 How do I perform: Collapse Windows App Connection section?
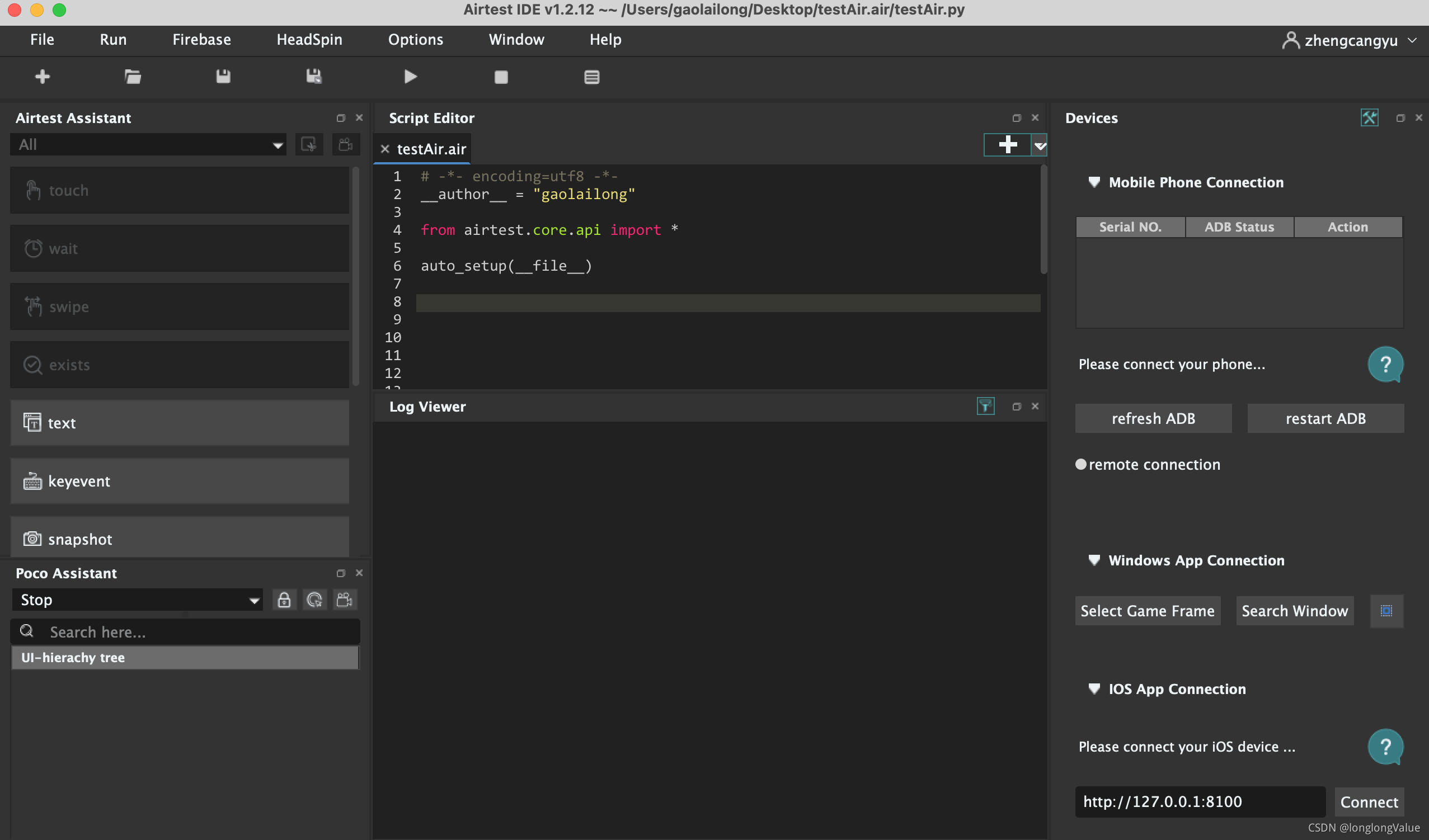tap(1094, 560)
